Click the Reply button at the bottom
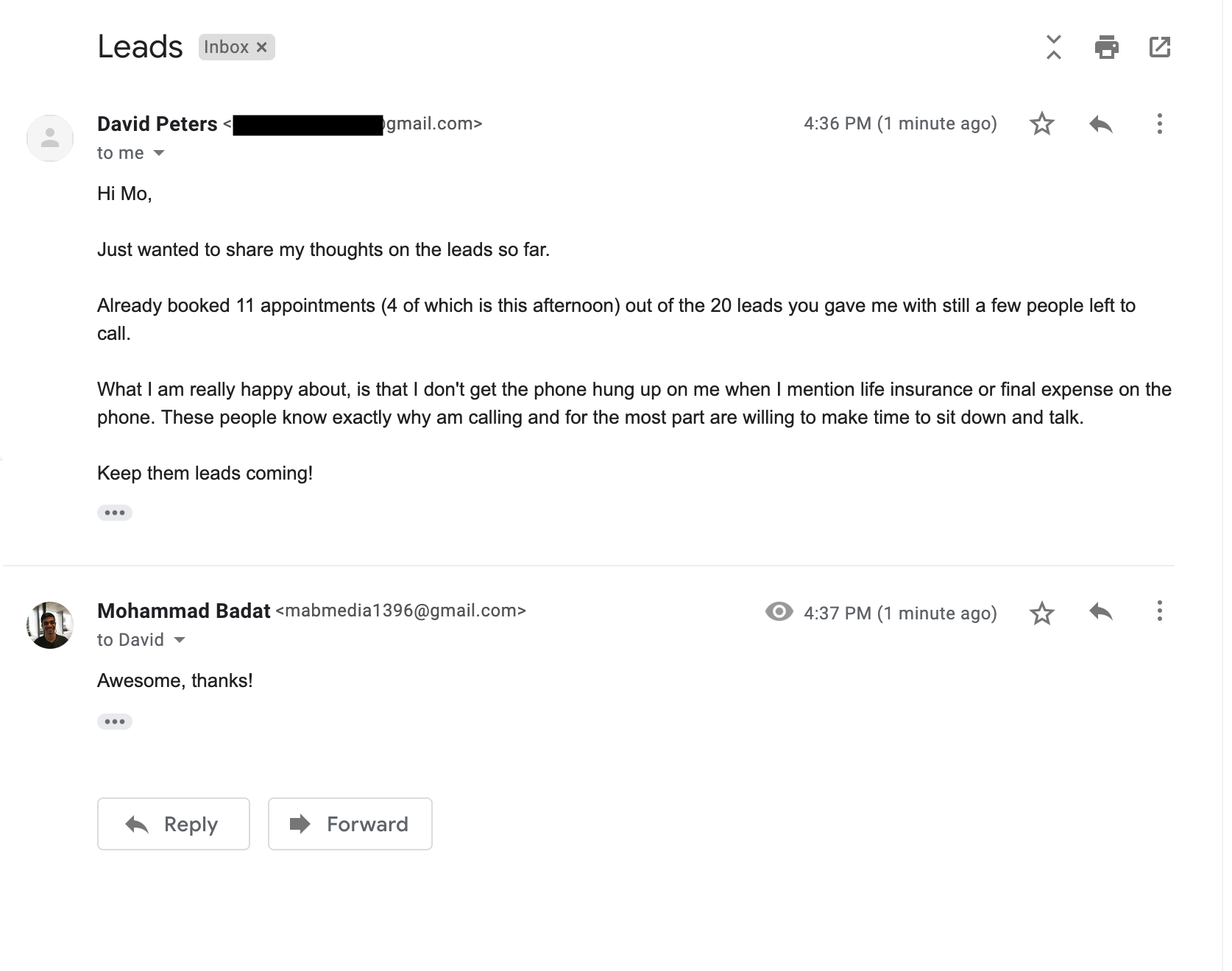 point(174,824)
